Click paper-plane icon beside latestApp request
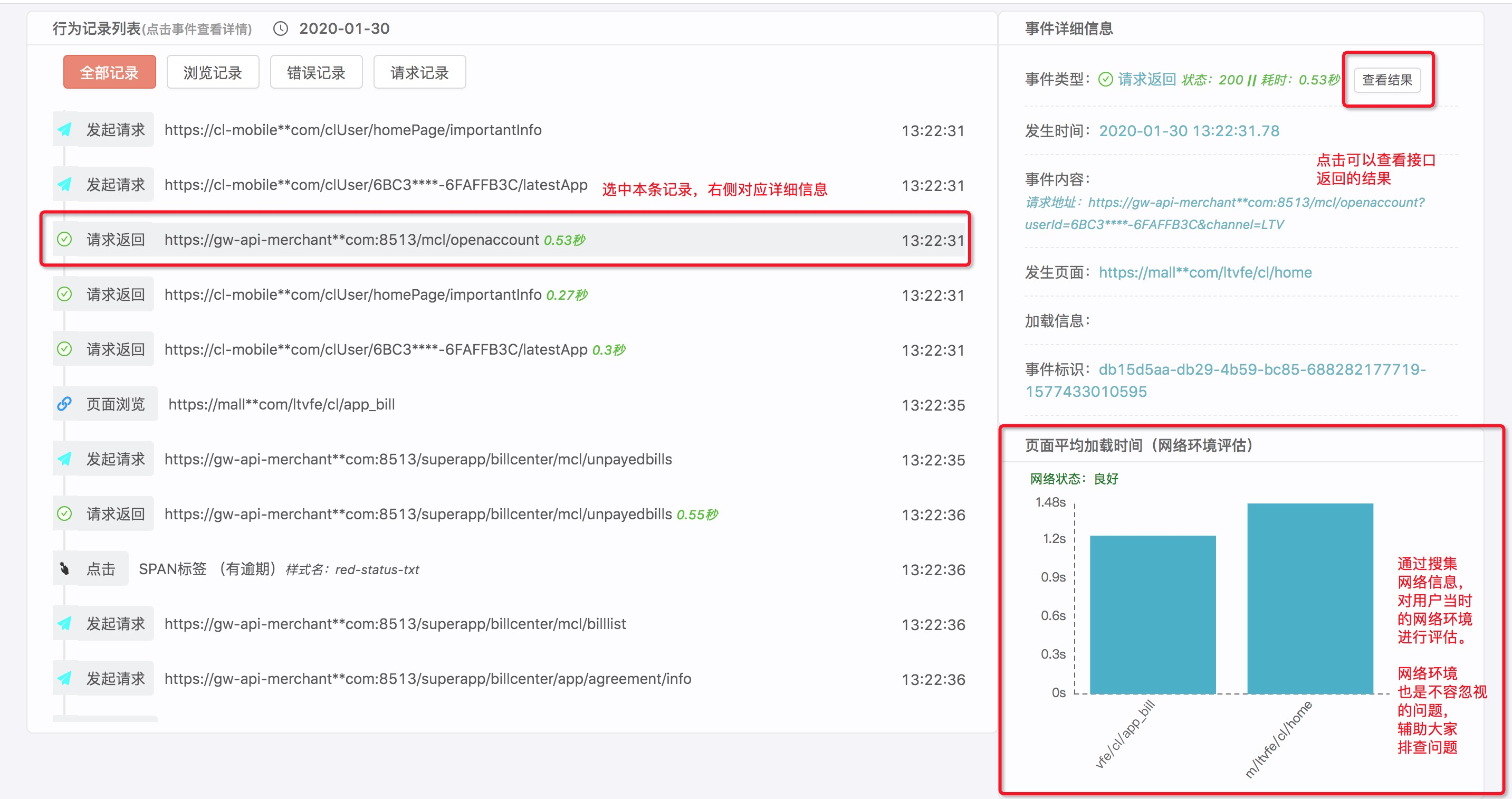The height and width of the screenshot is (799, 1512). 64,184
